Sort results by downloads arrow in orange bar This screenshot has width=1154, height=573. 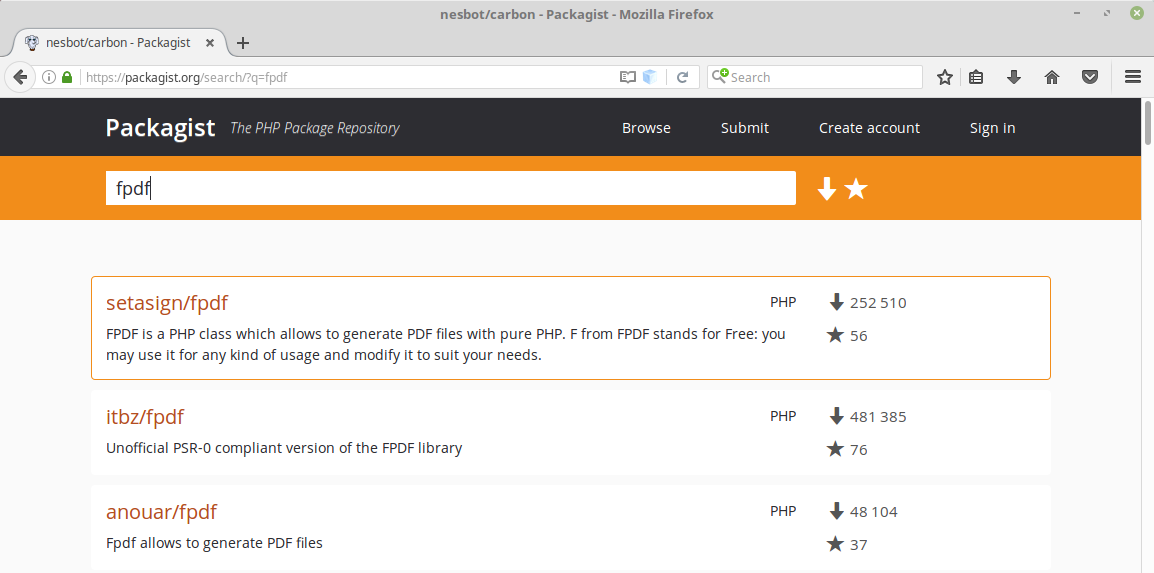[827, 189]
